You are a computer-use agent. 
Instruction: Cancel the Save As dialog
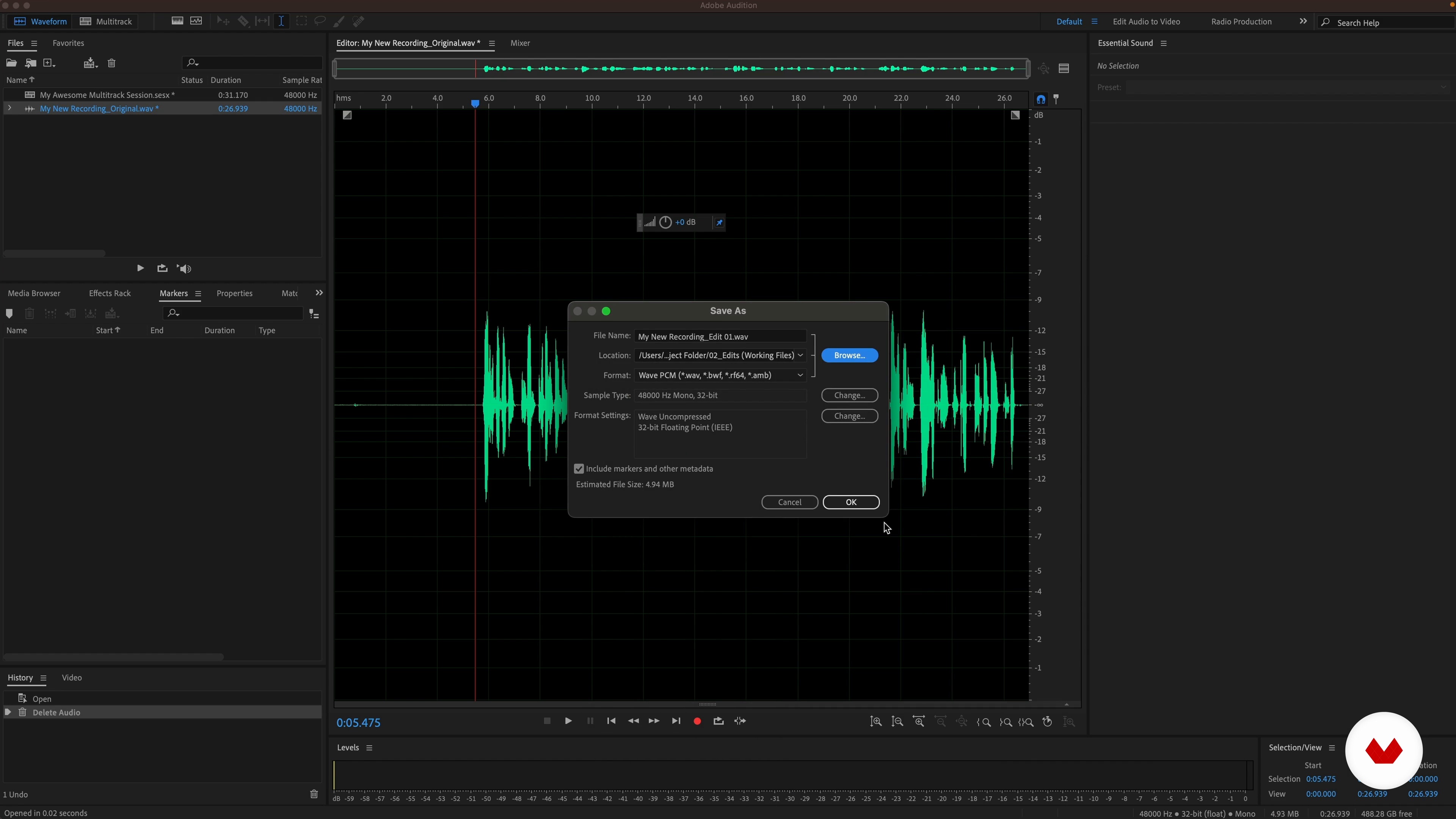tap(789, 502)
